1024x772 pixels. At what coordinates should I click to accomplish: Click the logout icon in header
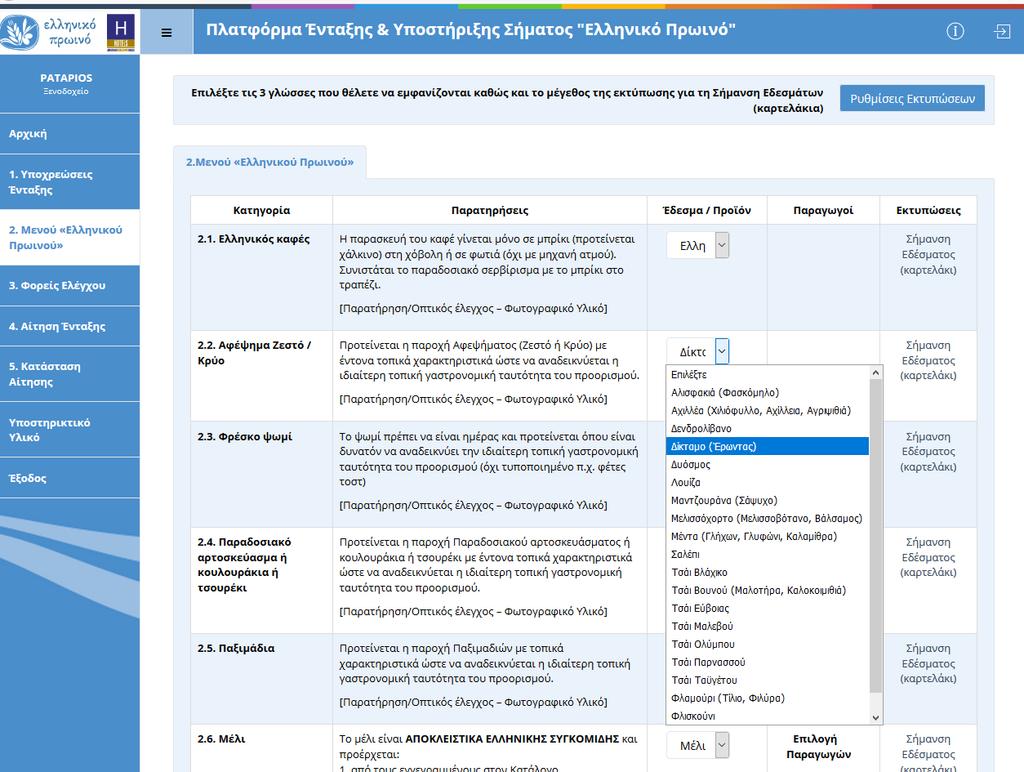coord(1002,31)
